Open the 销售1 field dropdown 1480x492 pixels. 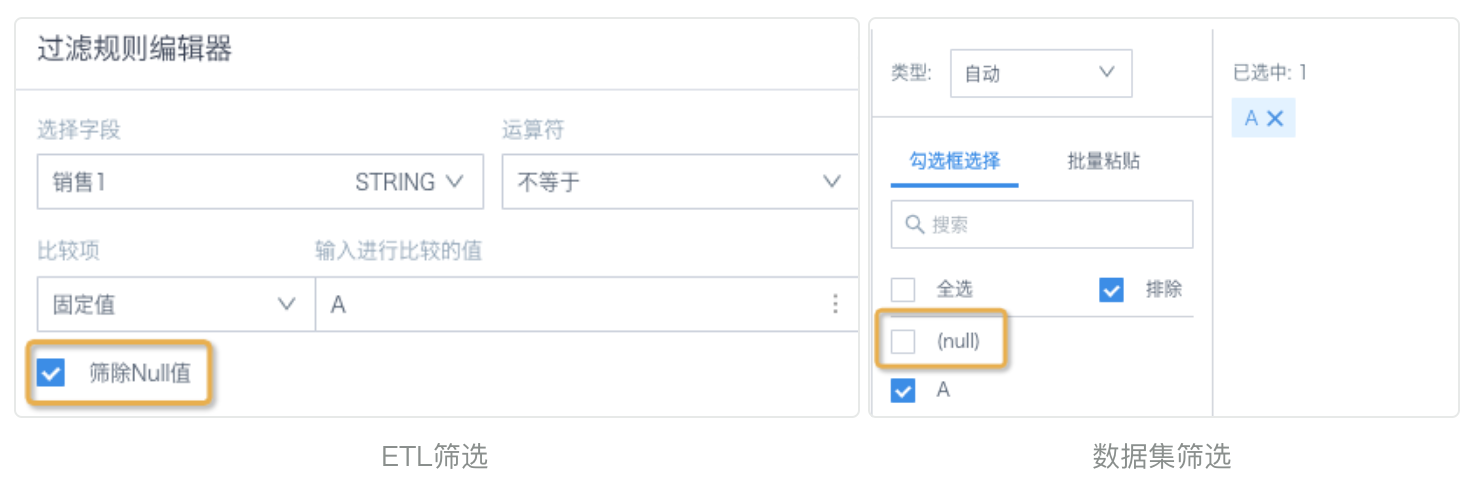[x=260, y=182]
